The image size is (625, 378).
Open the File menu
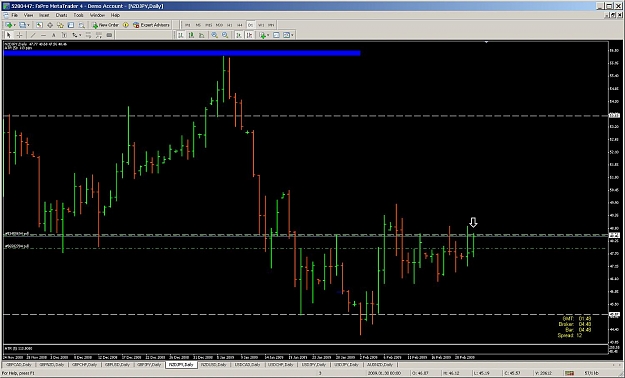pyautogui.click(x=15, y=15)
